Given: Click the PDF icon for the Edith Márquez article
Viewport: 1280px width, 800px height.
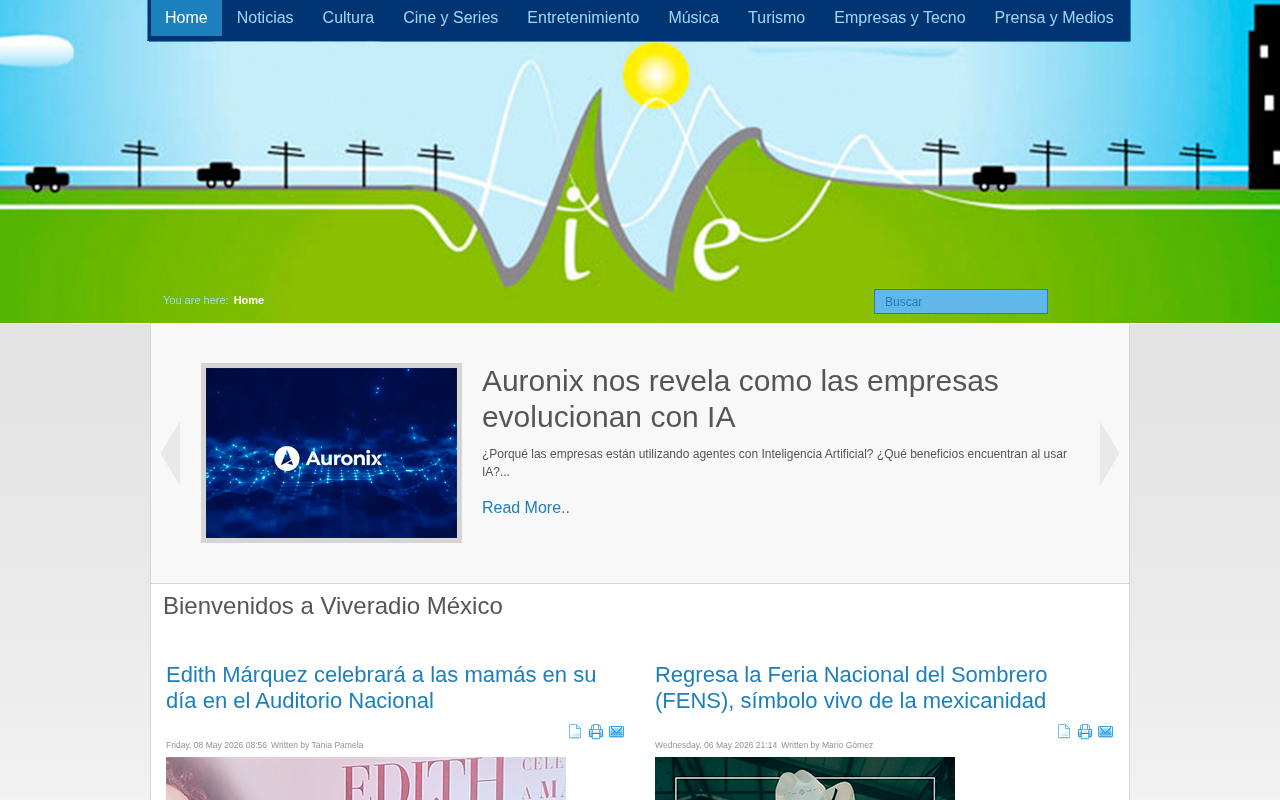Looking at the screenshot, I should point(575,731).
